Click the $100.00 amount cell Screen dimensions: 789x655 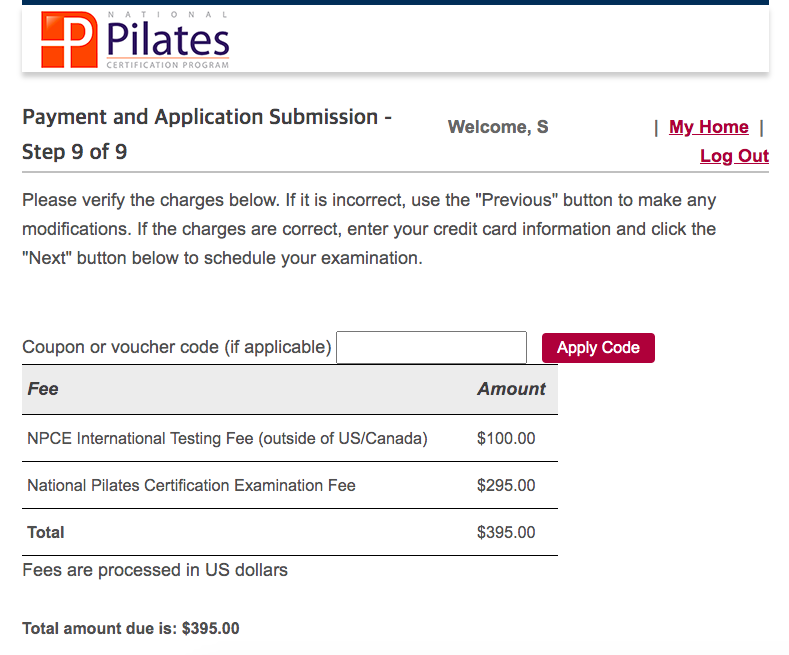(506, 438)
